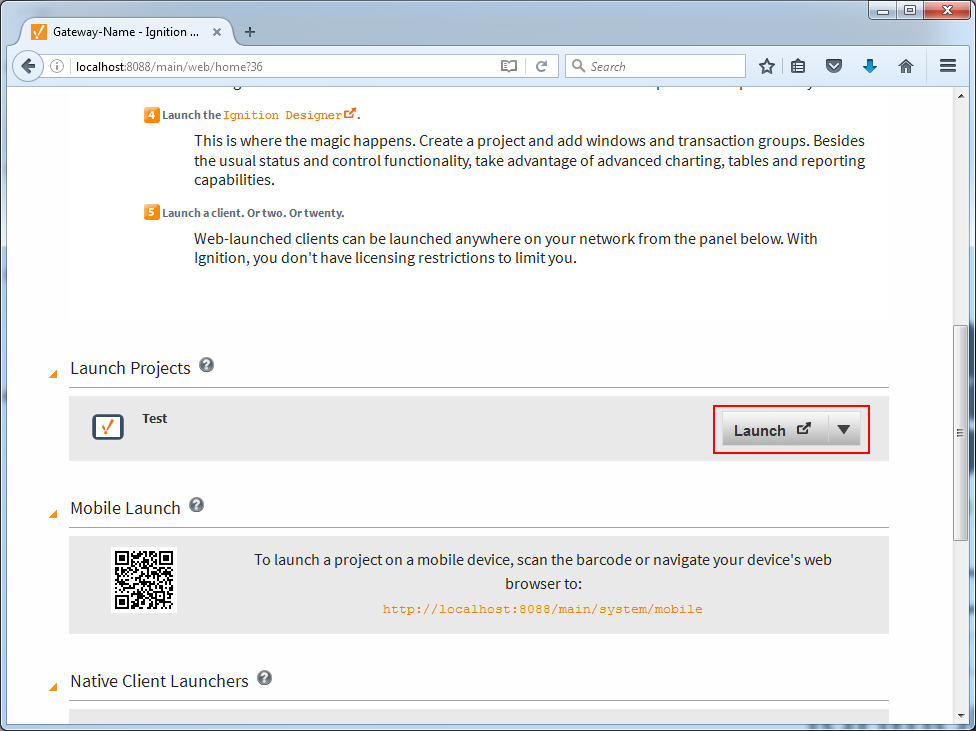This screenshot has width=976, height=731.
Task: Open the Downloads arrow icon
Action: click(870, 66)
